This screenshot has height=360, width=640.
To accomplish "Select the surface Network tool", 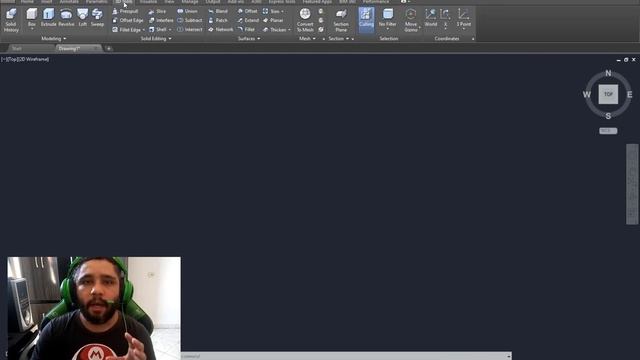I will click(221, 30).
